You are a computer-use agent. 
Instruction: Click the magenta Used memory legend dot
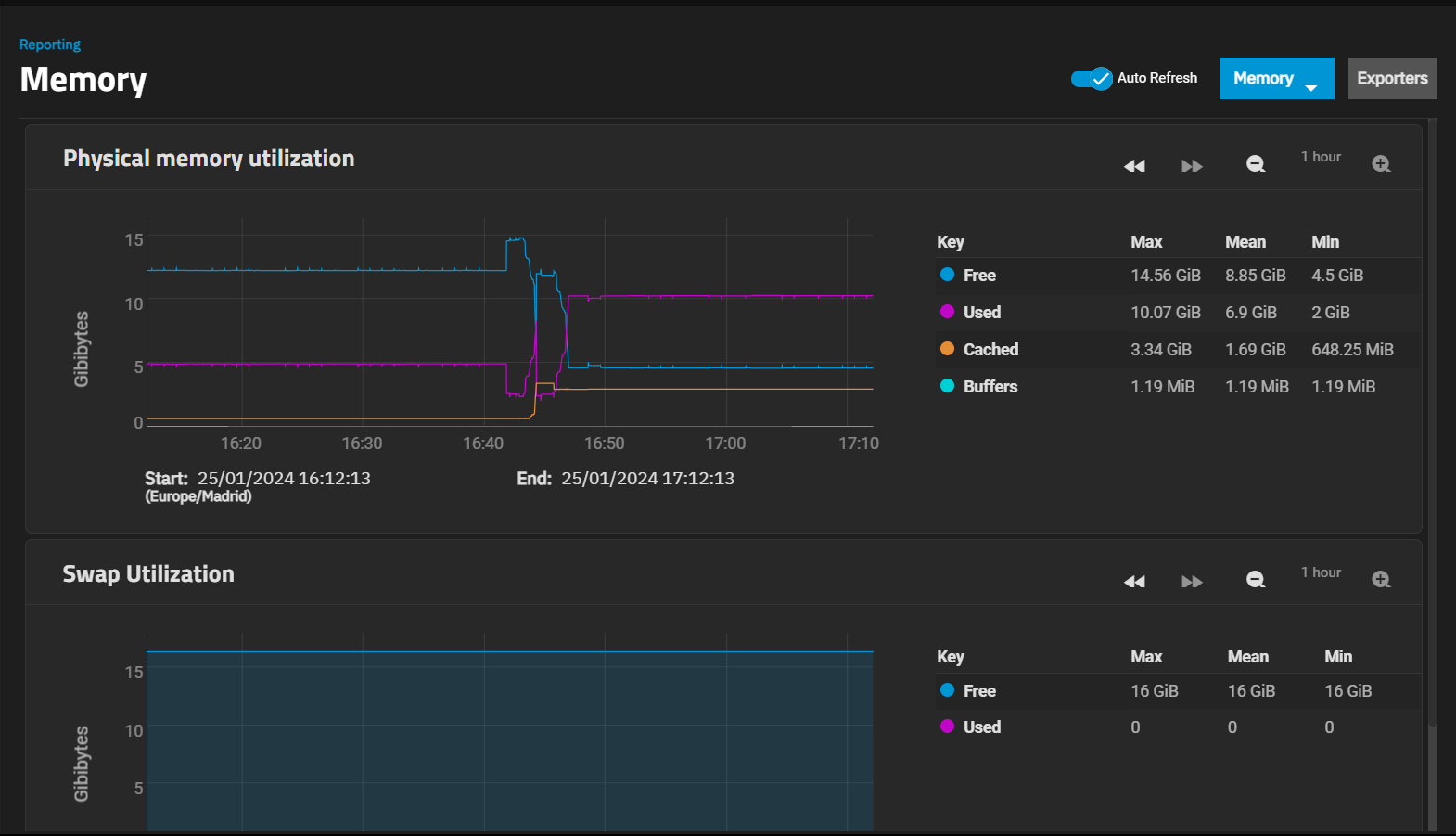pyautogui.click(x=947, y=312)
